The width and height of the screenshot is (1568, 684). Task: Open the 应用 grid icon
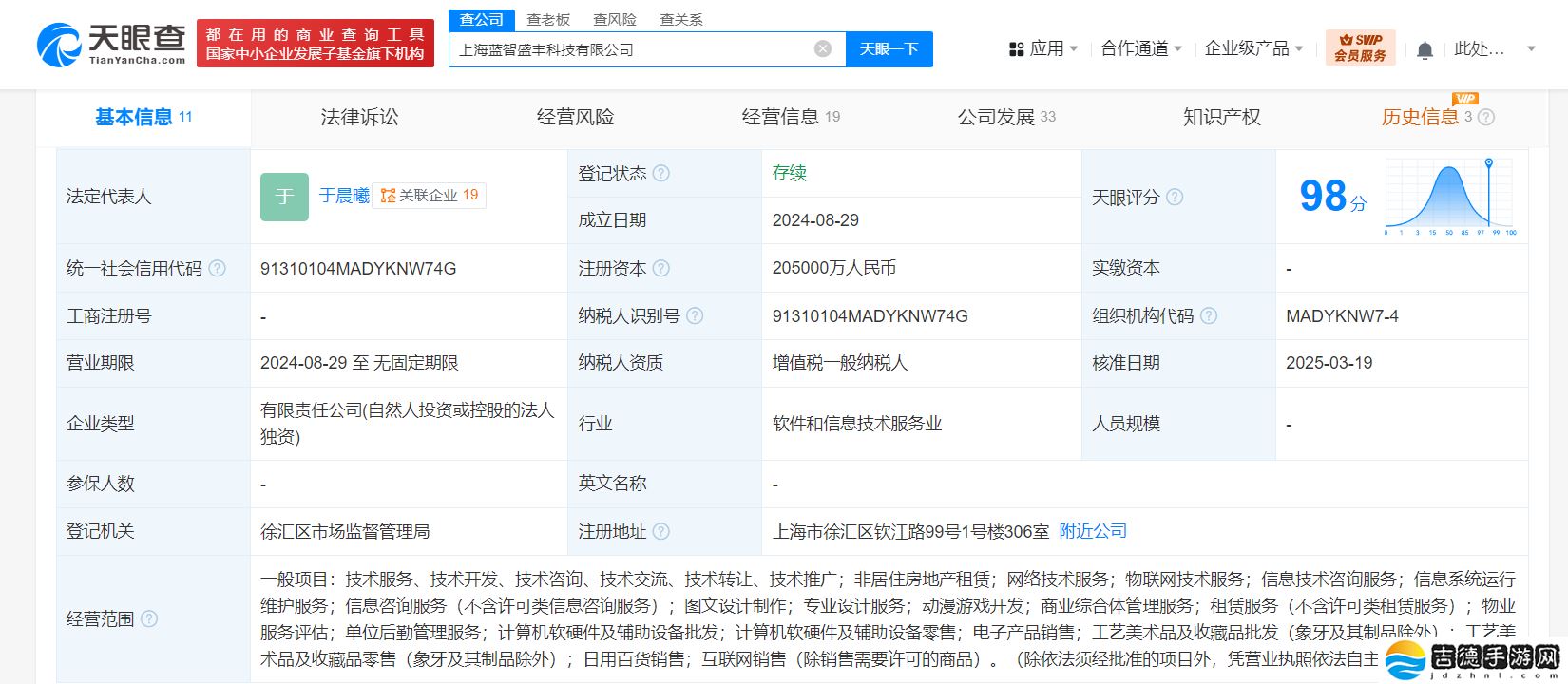(x=1016, y=49)
